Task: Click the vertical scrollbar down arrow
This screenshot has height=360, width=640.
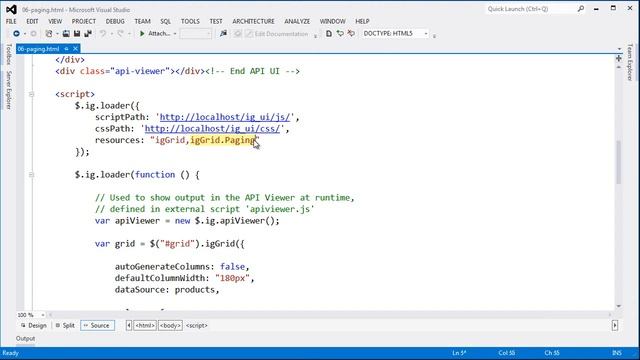Action: [x=619, y=306]
